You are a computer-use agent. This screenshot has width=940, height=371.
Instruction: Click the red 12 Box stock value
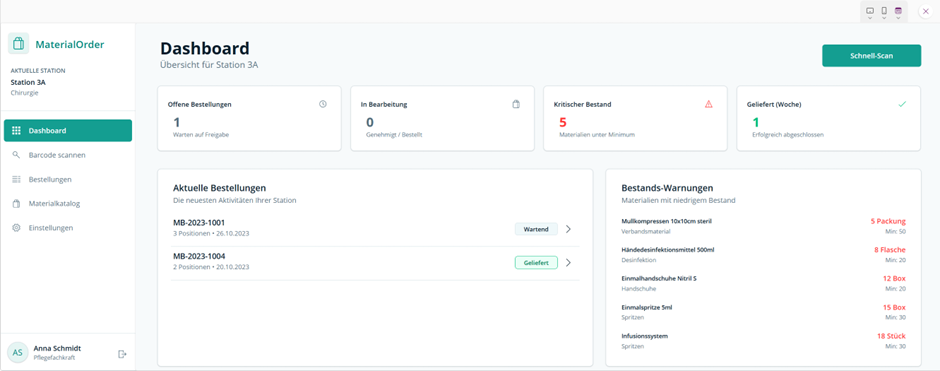point(894,279)
